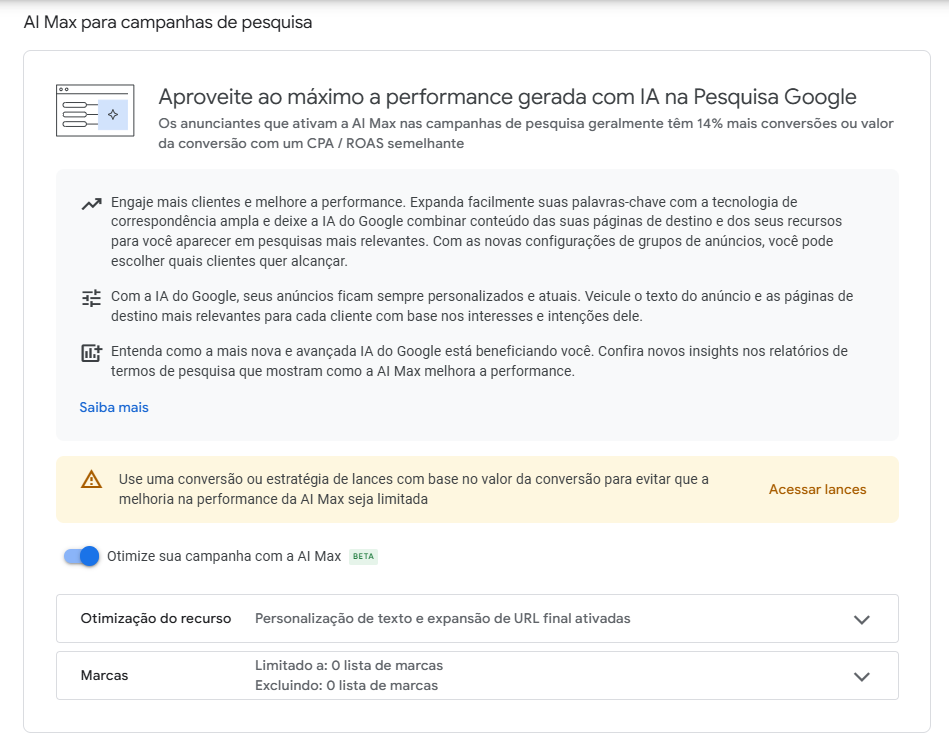Click the yellow warning triangle icon

click(x=91, y=479)
